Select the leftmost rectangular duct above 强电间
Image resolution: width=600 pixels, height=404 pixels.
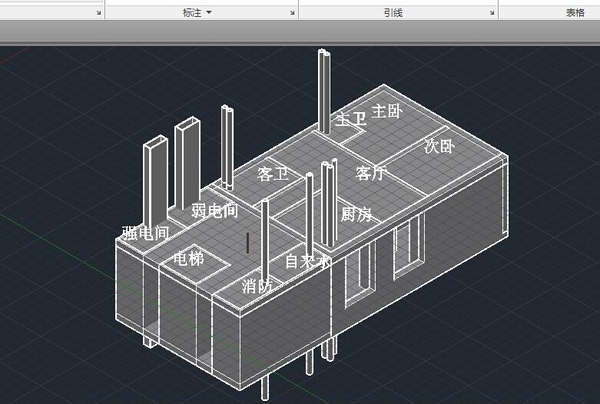pos(155,180)
